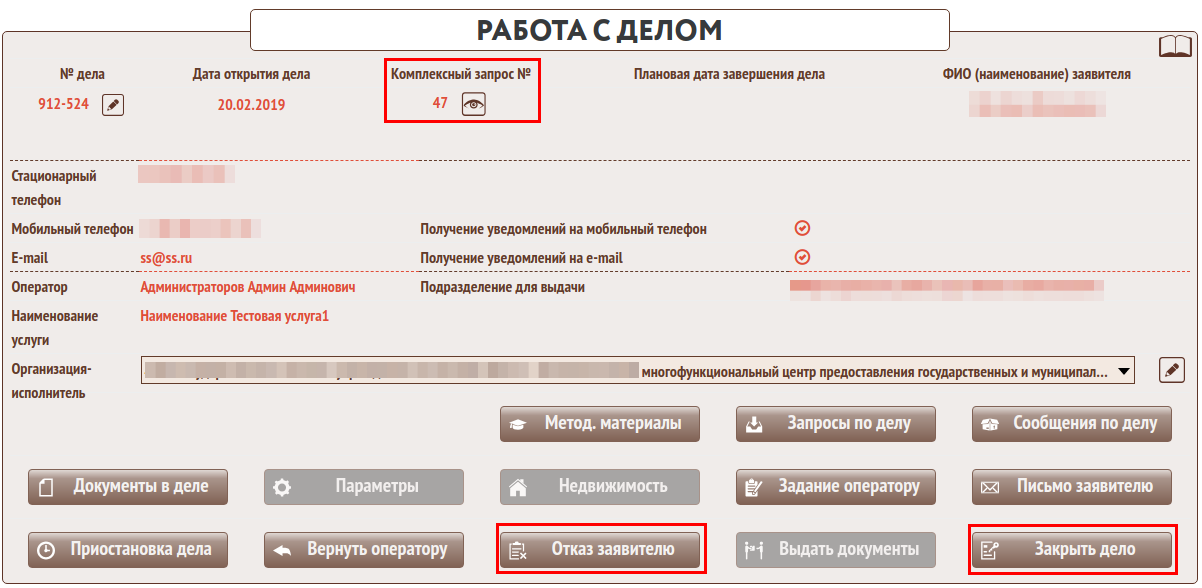Viewport: 1202px width, 588px height.
Task: Click the Недвижимость button
Action: (600, 487)
